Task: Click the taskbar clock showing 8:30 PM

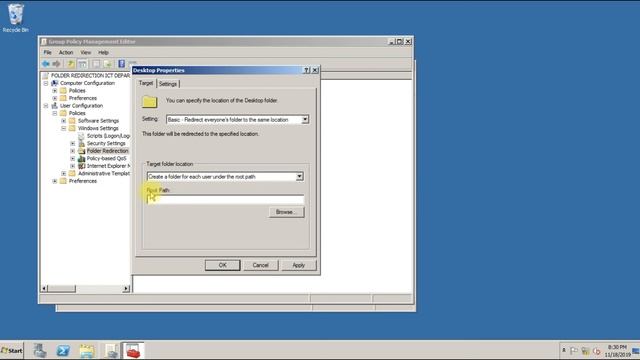Action: [x=617, y=351]
